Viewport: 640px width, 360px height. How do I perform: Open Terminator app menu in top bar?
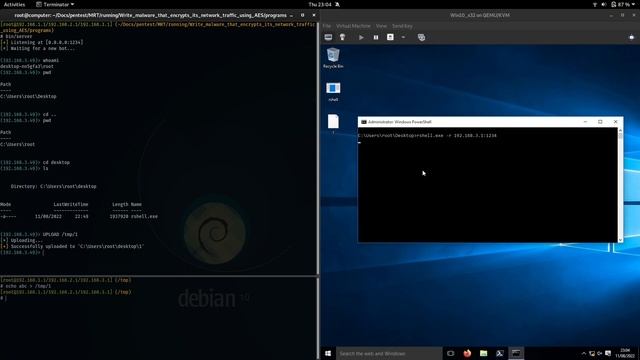[55, 4]
